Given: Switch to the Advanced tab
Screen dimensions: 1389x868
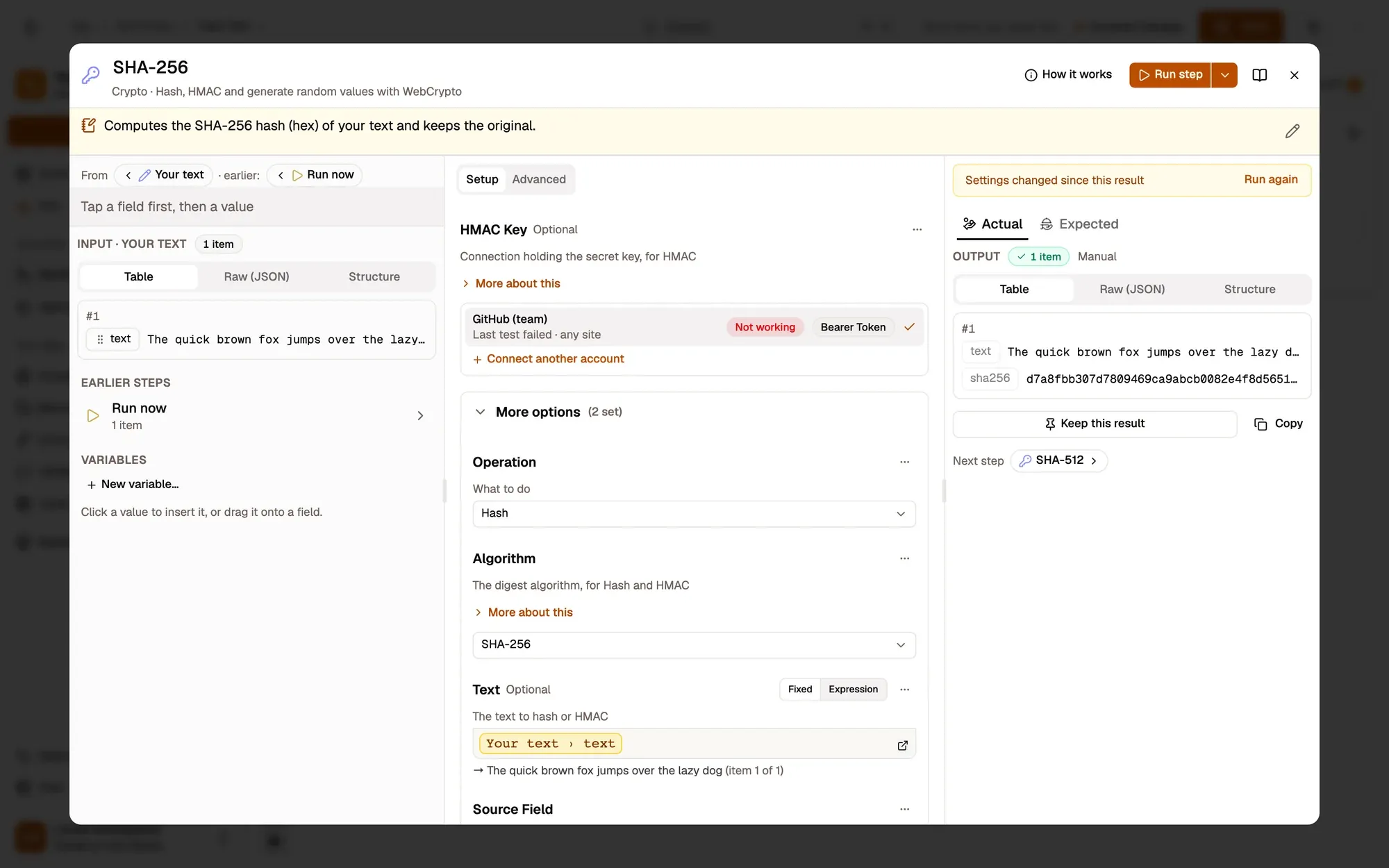Looking at the screenshot, I should coord(539,179).
